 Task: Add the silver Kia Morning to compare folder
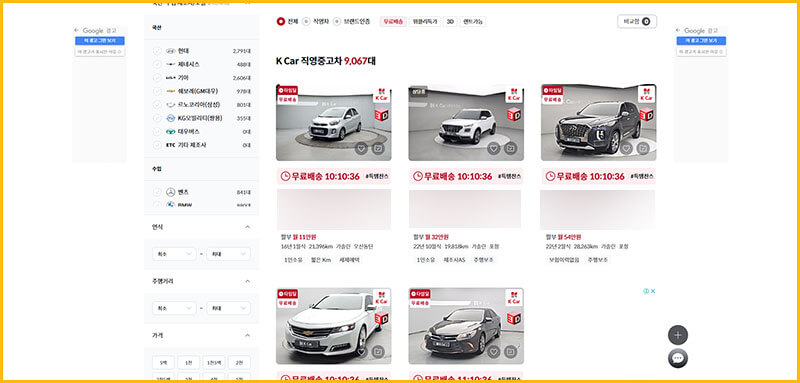tap(378, 148)
